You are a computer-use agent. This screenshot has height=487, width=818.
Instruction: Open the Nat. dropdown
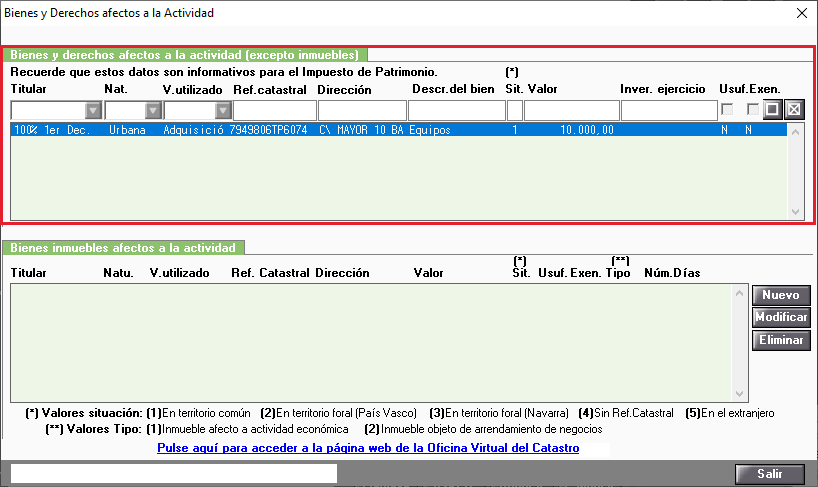[153, 111]
